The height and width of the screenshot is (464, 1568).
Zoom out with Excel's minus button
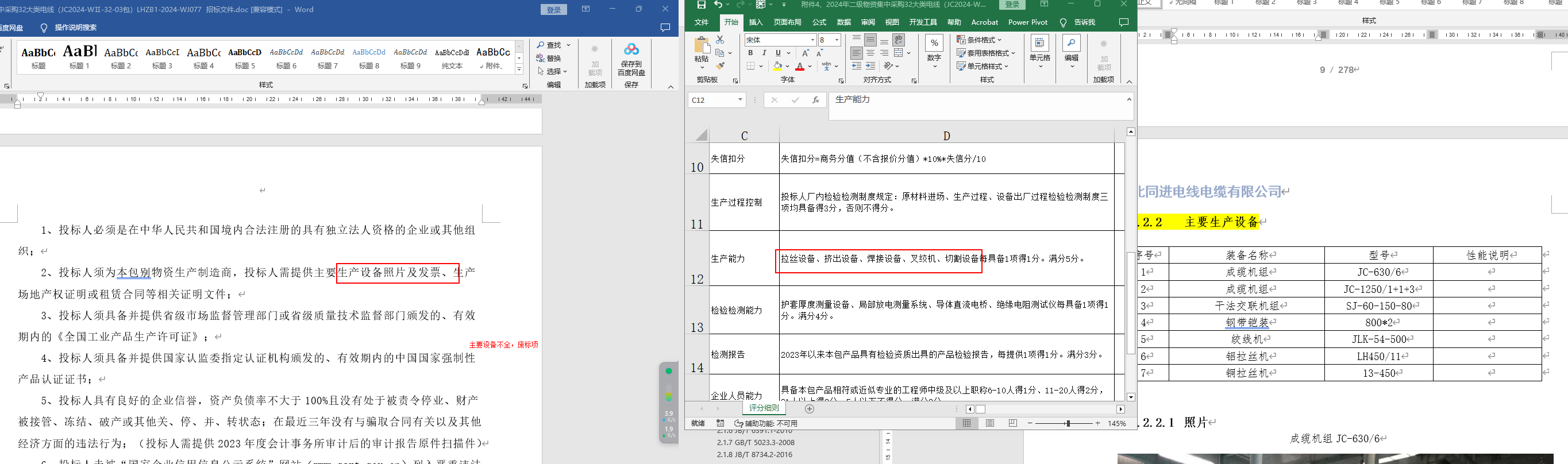tap(1030, 423)
